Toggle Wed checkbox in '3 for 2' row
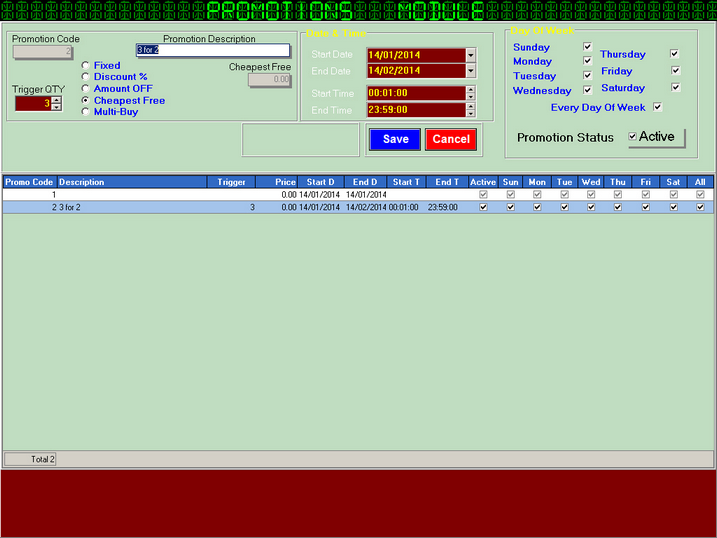 tap(591, 207)
